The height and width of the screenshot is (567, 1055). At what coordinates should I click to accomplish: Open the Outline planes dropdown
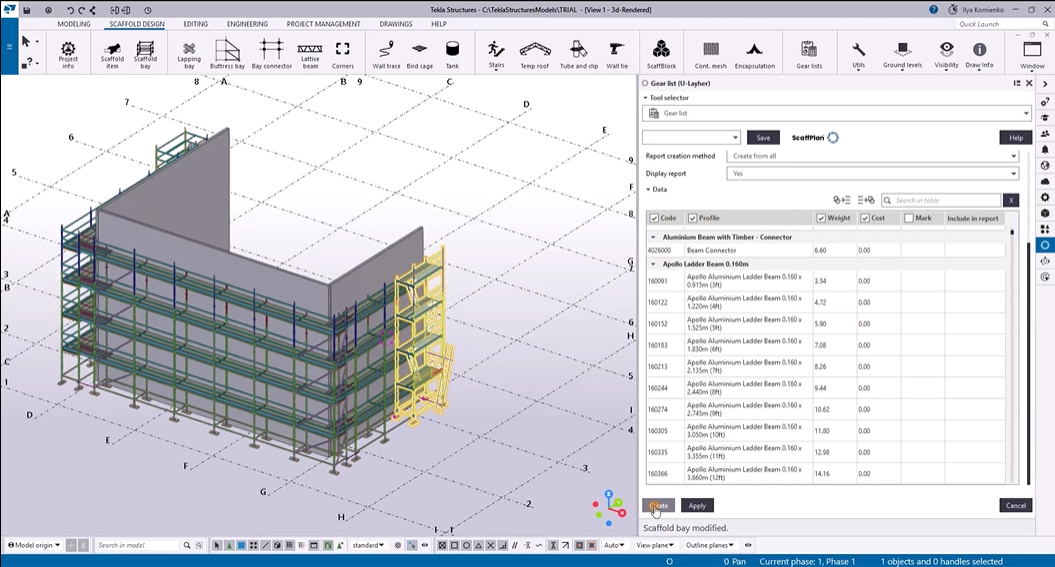[x=710, y=545]
